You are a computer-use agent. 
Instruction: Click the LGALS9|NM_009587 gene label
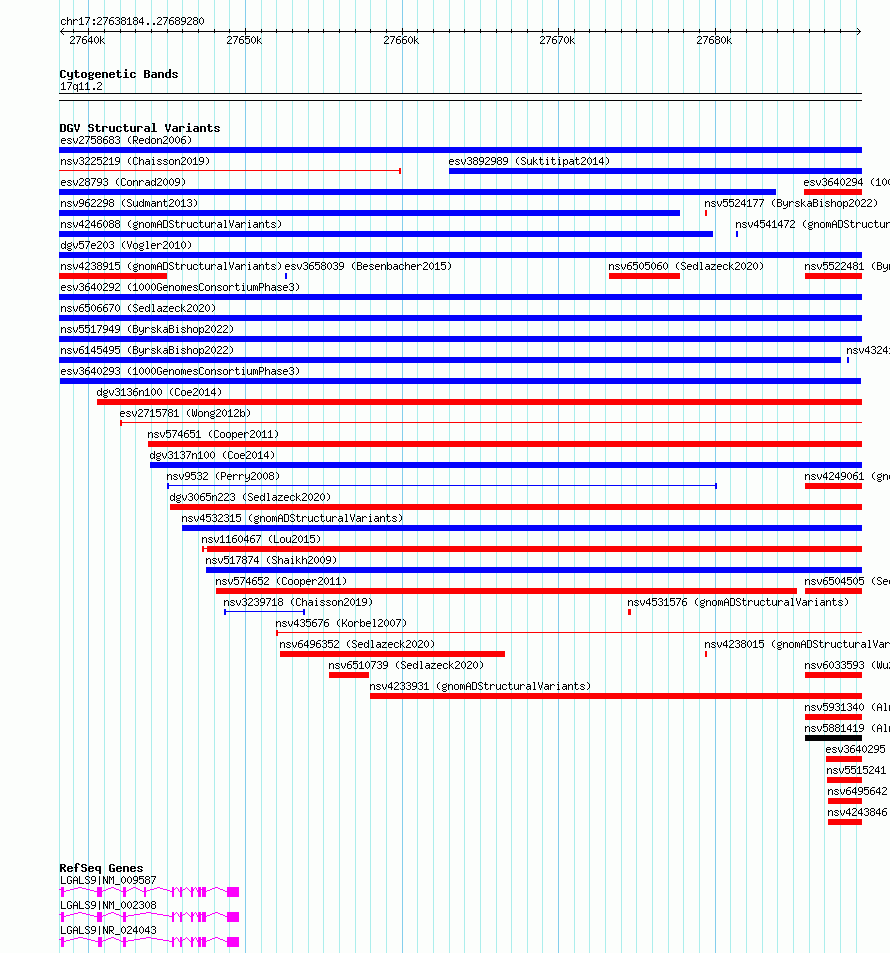click(108, 880)
